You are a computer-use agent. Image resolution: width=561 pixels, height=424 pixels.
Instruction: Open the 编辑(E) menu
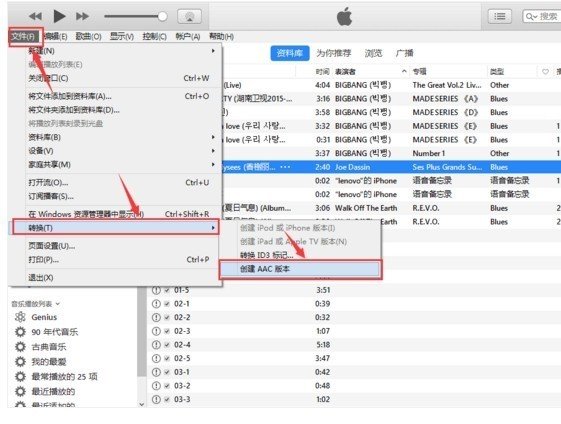tap(55, 36)
